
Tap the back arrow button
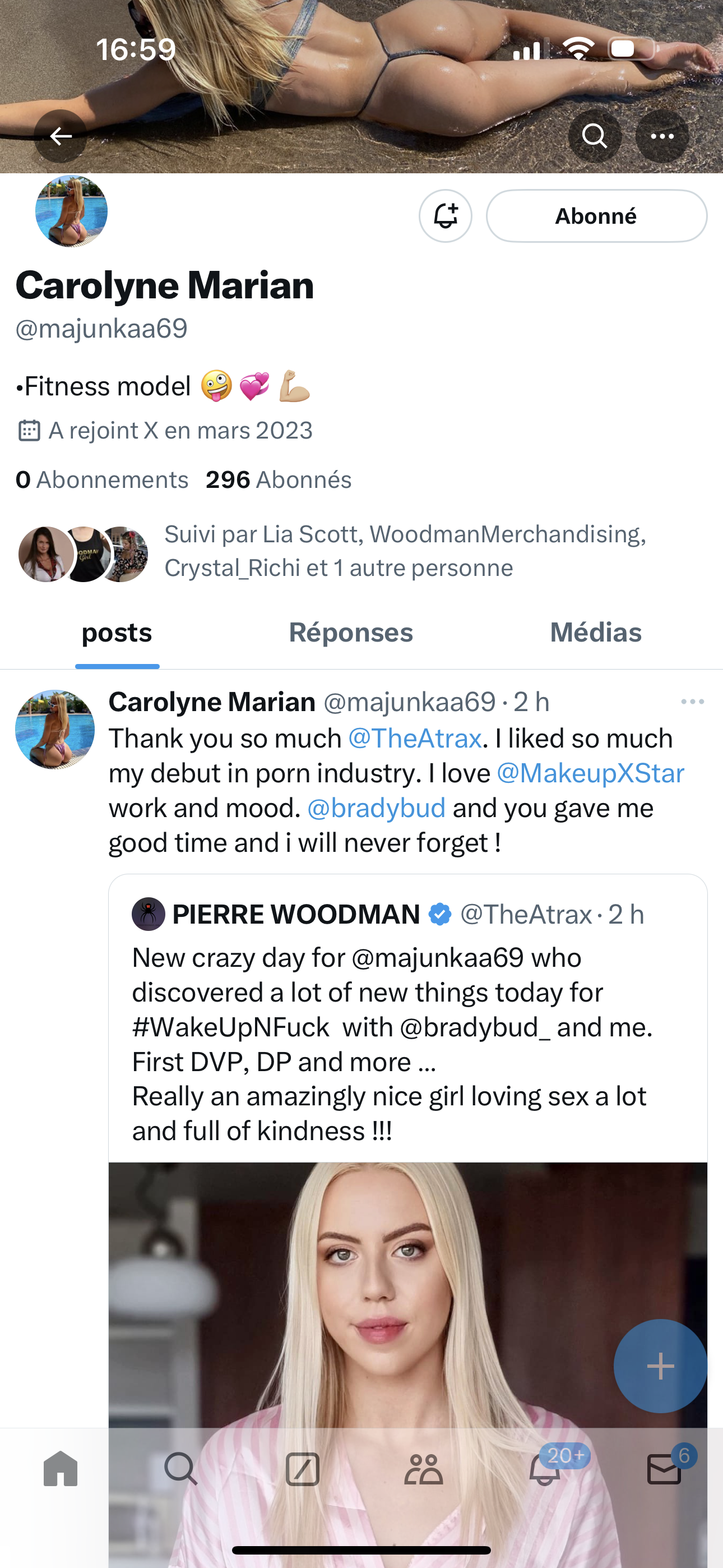[x=61, y=136]
